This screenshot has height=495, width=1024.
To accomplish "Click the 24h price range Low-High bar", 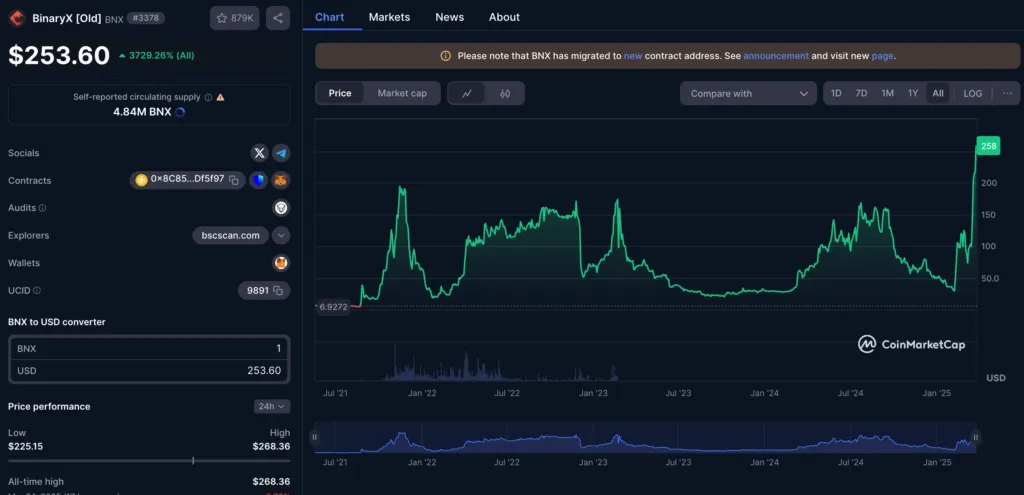I will pyautogui.click(x=149, y=460).
